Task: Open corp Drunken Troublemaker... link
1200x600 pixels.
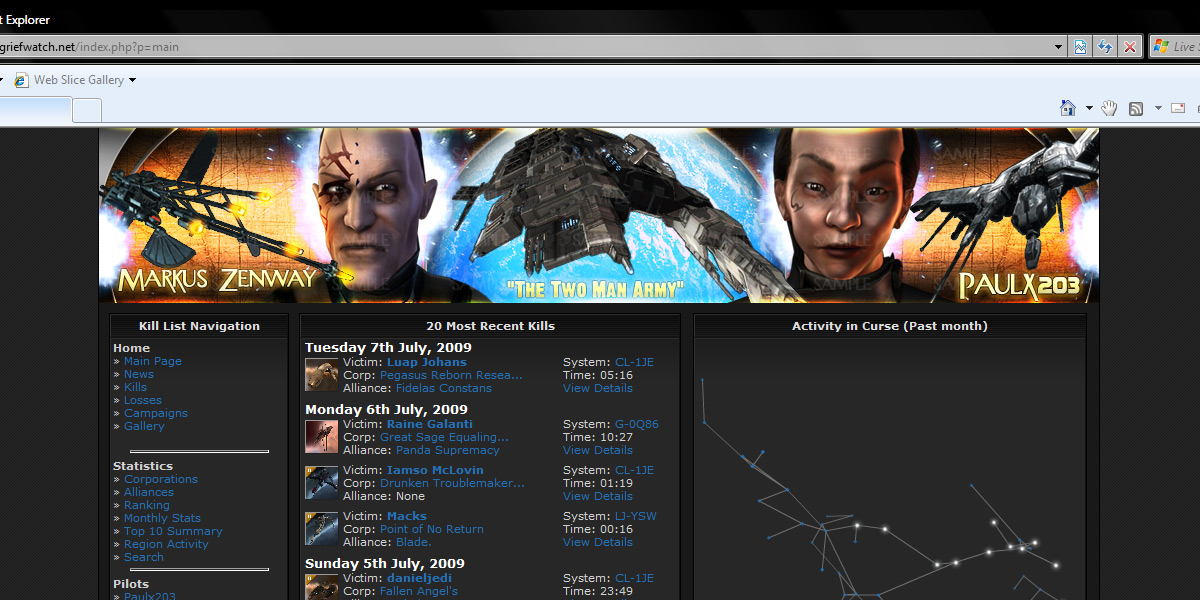Action: coord(452,483)
